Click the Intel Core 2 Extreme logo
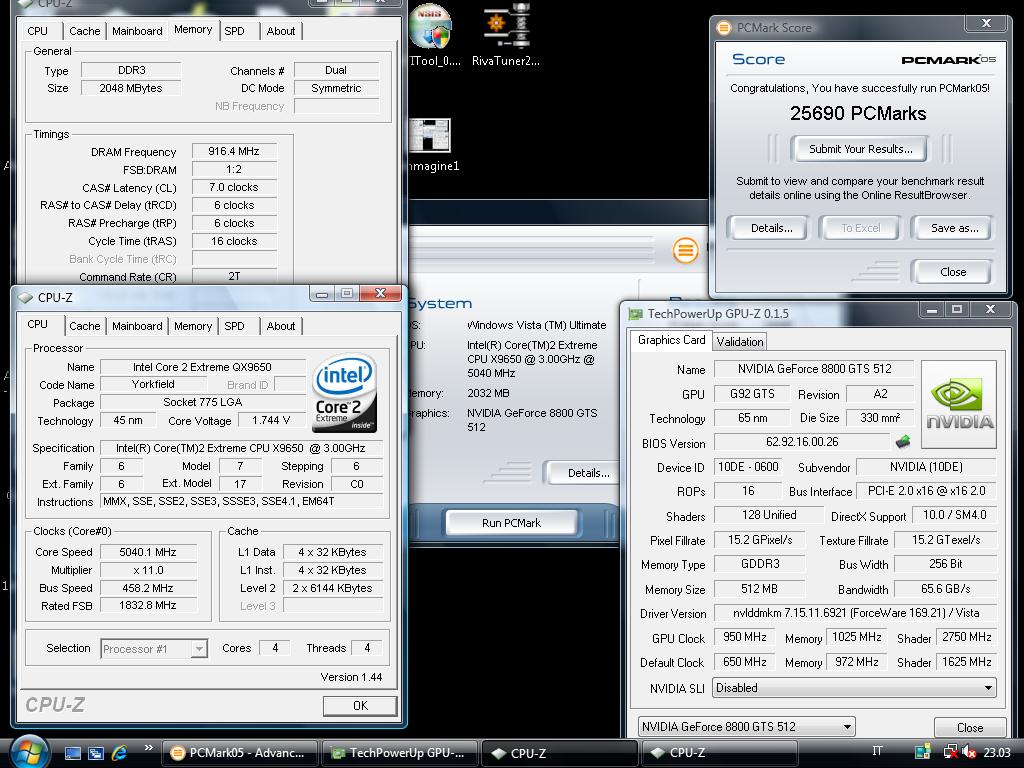 click(x=344, y=392)
